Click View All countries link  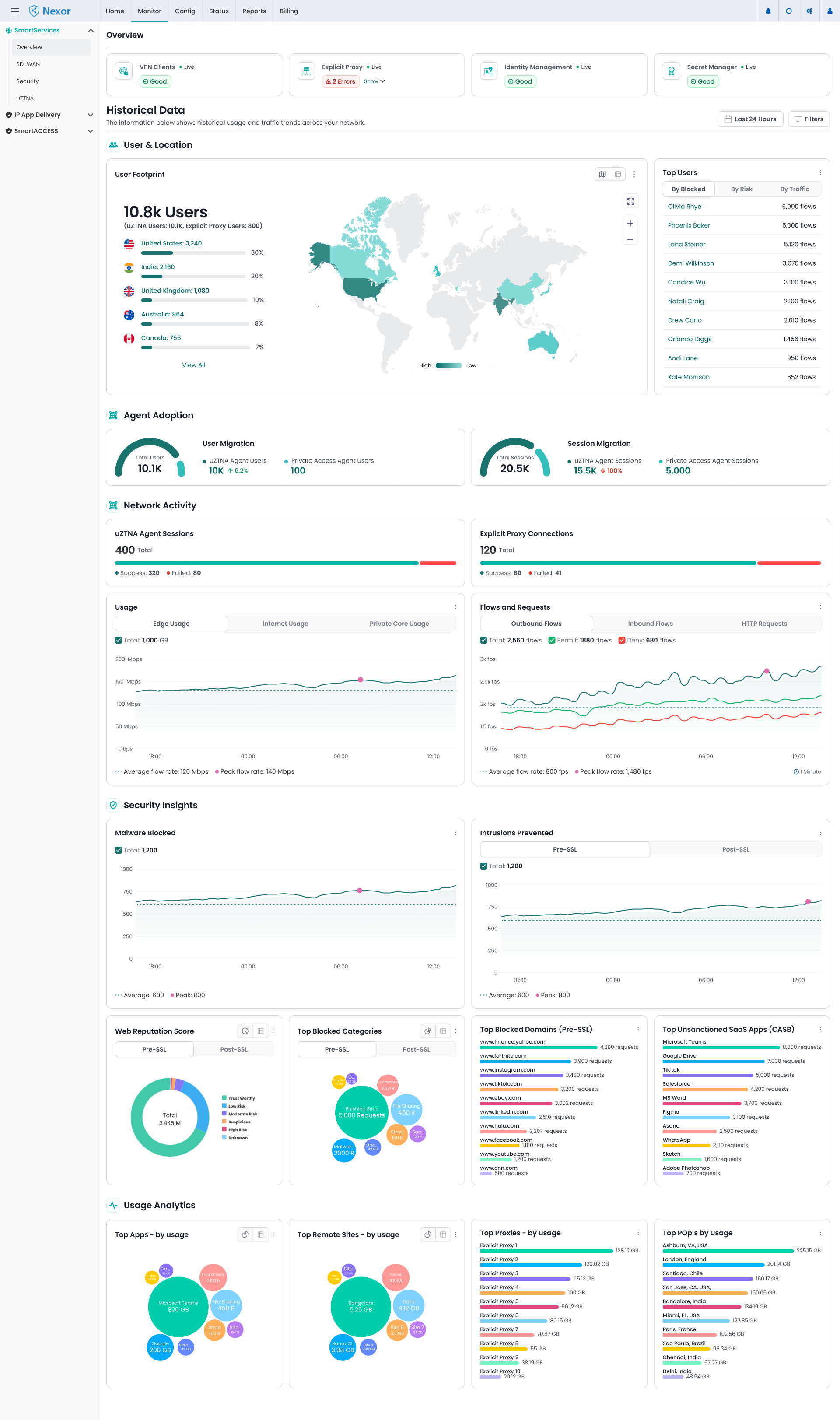tap(193, 365)
